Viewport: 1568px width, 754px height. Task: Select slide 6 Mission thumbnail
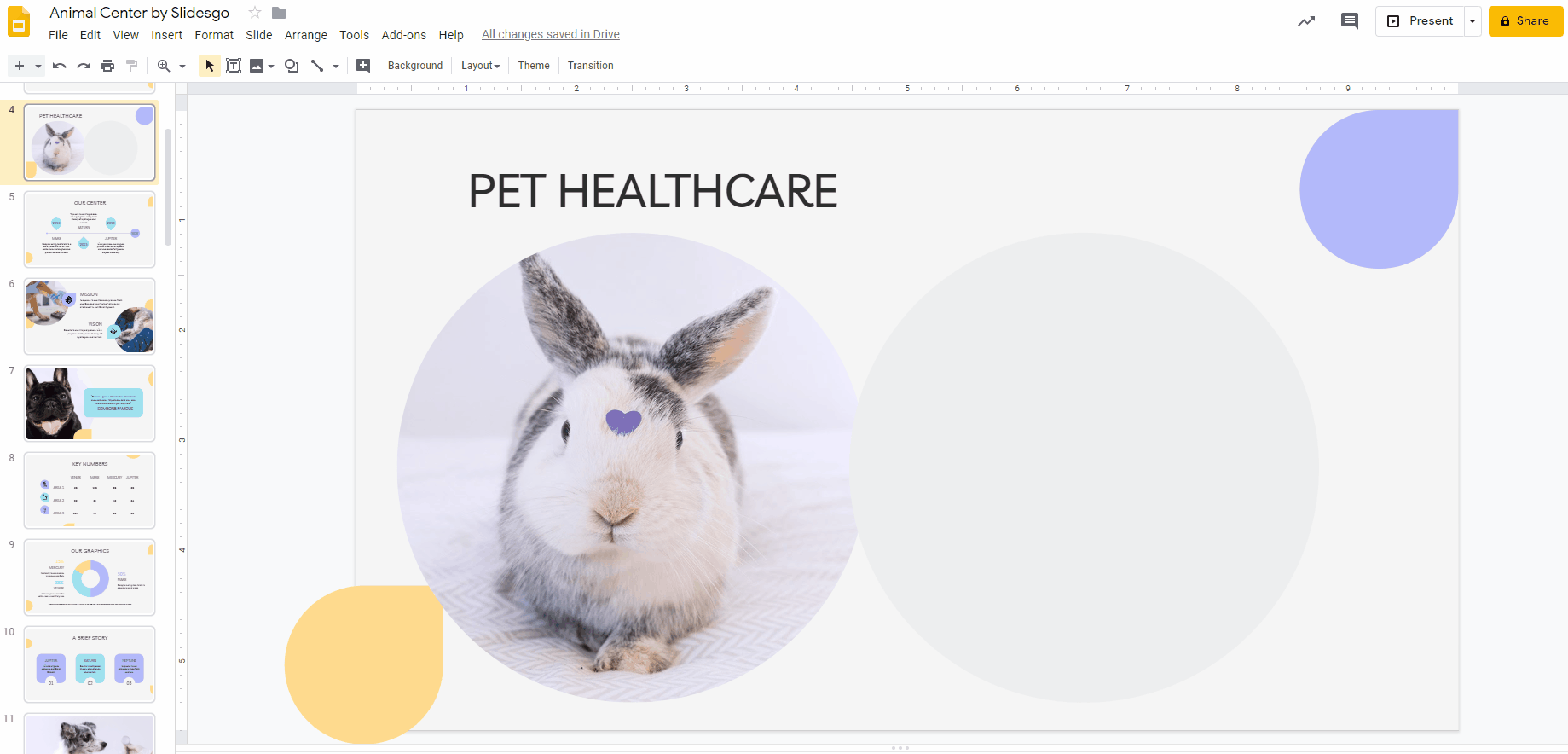coord(90,316)
